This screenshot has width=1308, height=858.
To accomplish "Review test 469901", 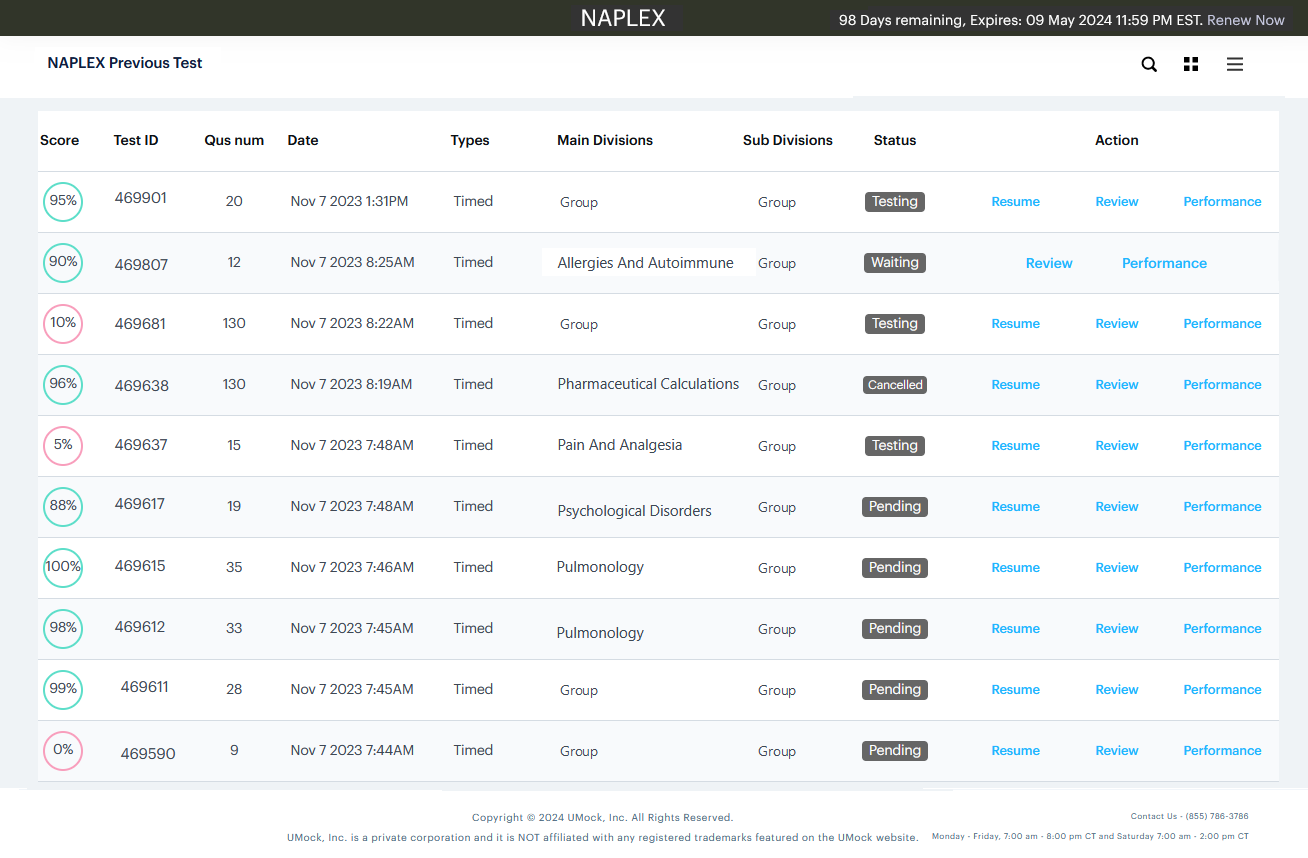I will coord(1117,202).
